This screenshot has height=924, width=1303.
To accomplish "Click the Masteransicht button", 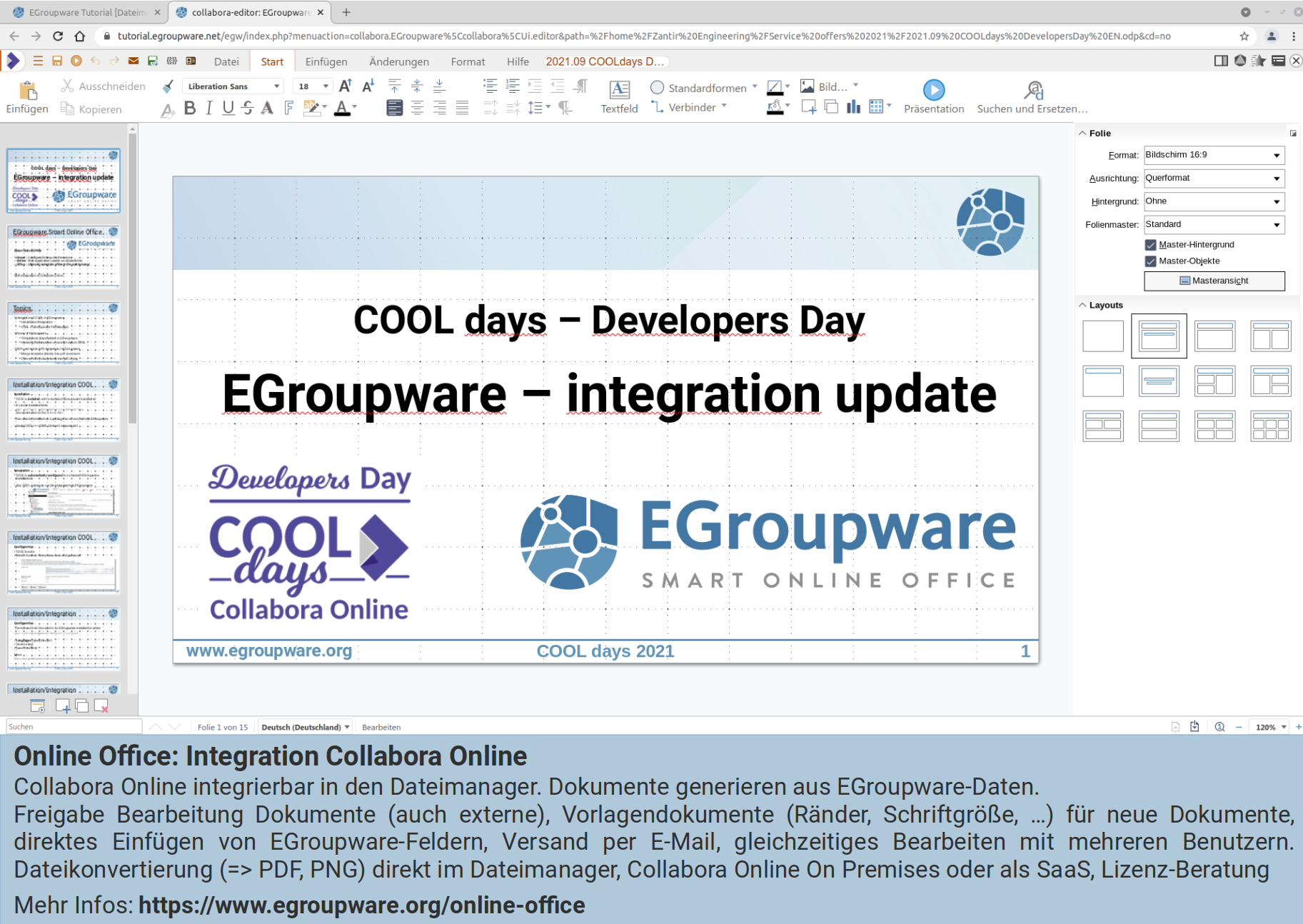I will 1214,281.
